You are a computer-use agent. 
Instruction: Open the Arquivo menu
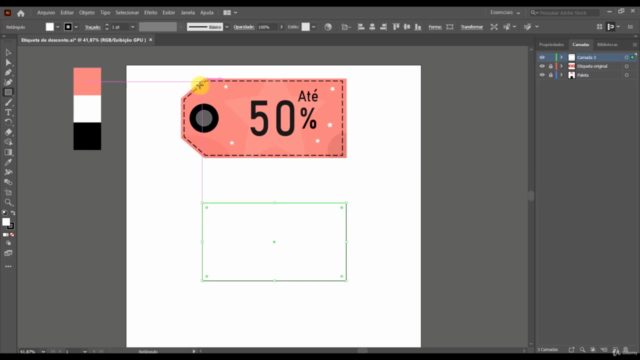(x=46, y=13)
